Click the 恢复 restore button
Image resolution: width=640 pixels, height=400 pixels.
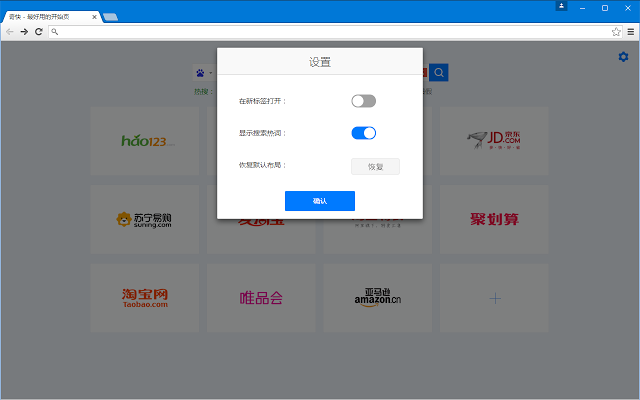pos(375,166)
